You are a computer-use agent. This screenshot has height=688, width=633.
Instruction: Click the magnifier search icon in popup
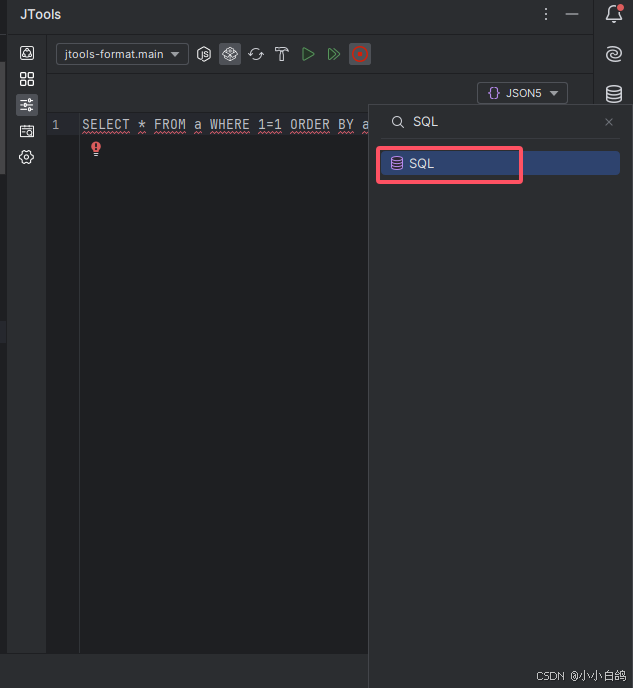click(x=397, y=122)
